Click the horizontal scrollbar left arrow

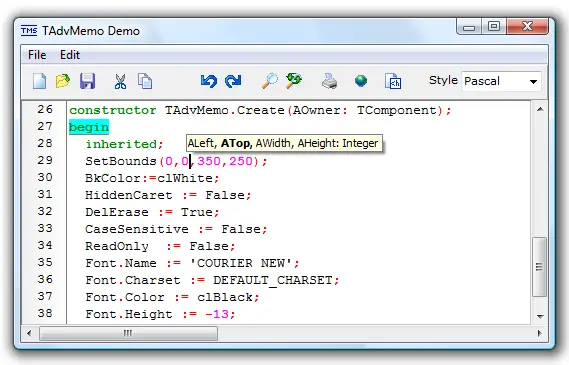29,333
